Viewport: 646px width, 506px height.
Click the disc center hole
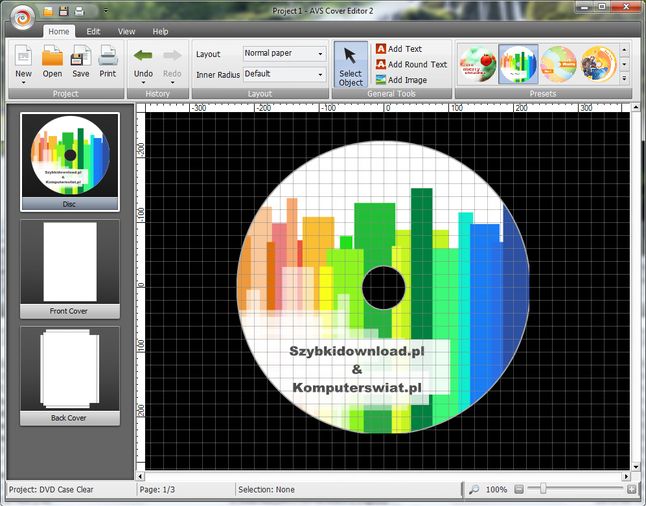(384, 288)
